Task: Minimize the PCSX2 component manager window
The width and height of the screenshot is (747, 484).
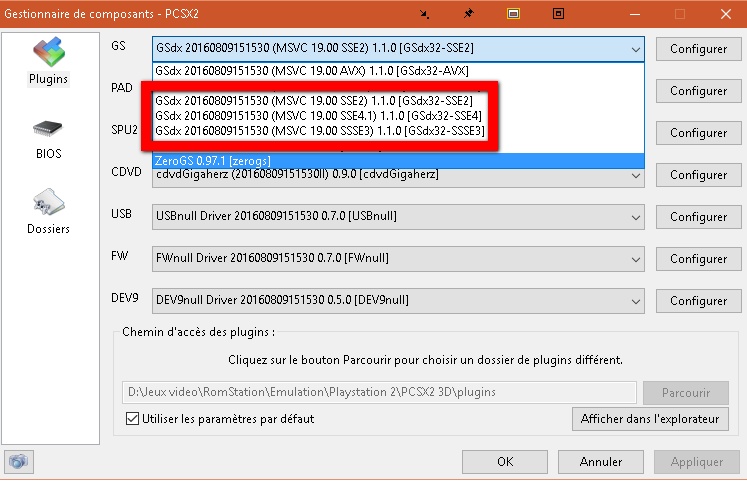Action: (x=635, y=14)
